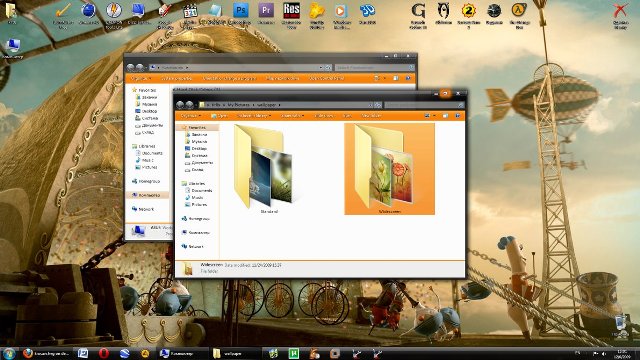
Task: Expand Include in library dropdown
Action: tap(254, 116)
